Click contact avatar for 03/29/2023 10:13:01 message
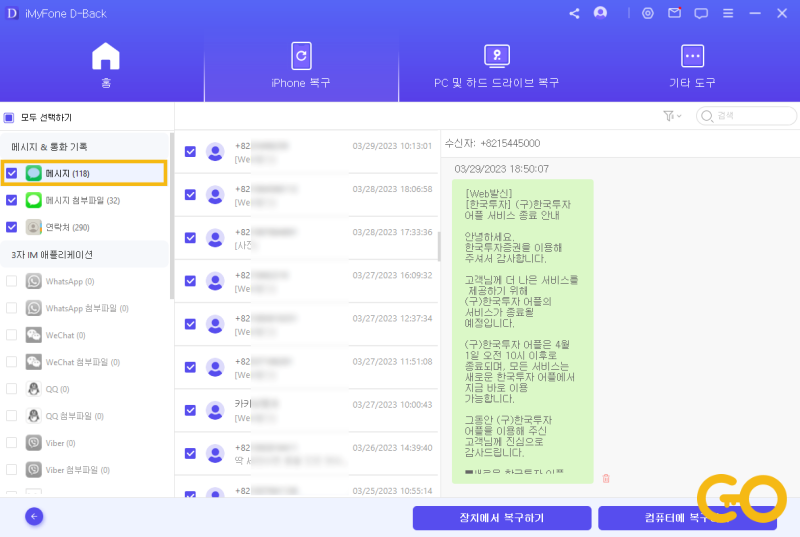The height and width of the screenshot is (537, 800). [215, 151]
